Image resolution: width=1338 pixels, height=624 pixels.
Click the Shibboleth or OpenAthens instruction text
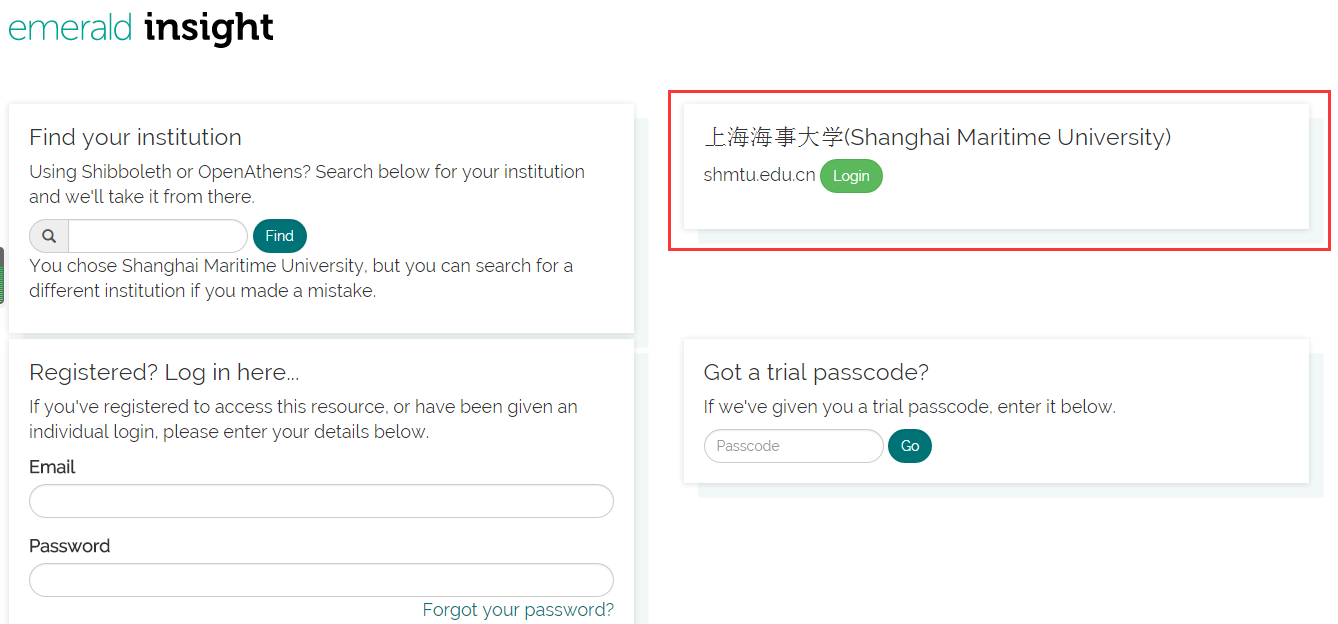pyautogui.click(x=307, y=184)
